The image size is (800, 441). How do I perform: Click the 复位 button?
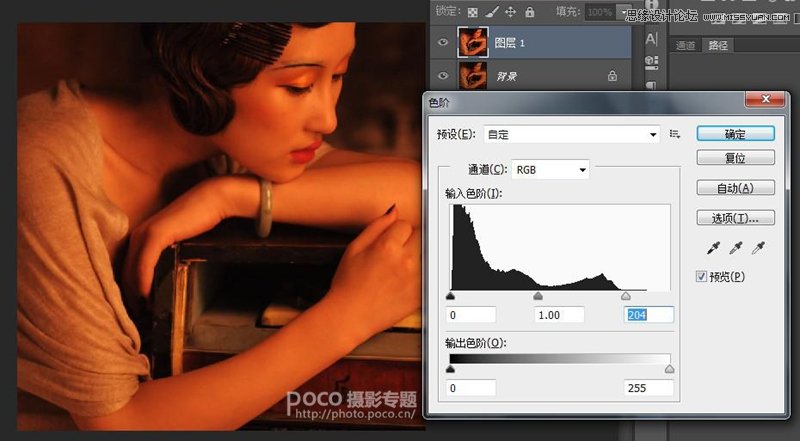tap(736, 158)
